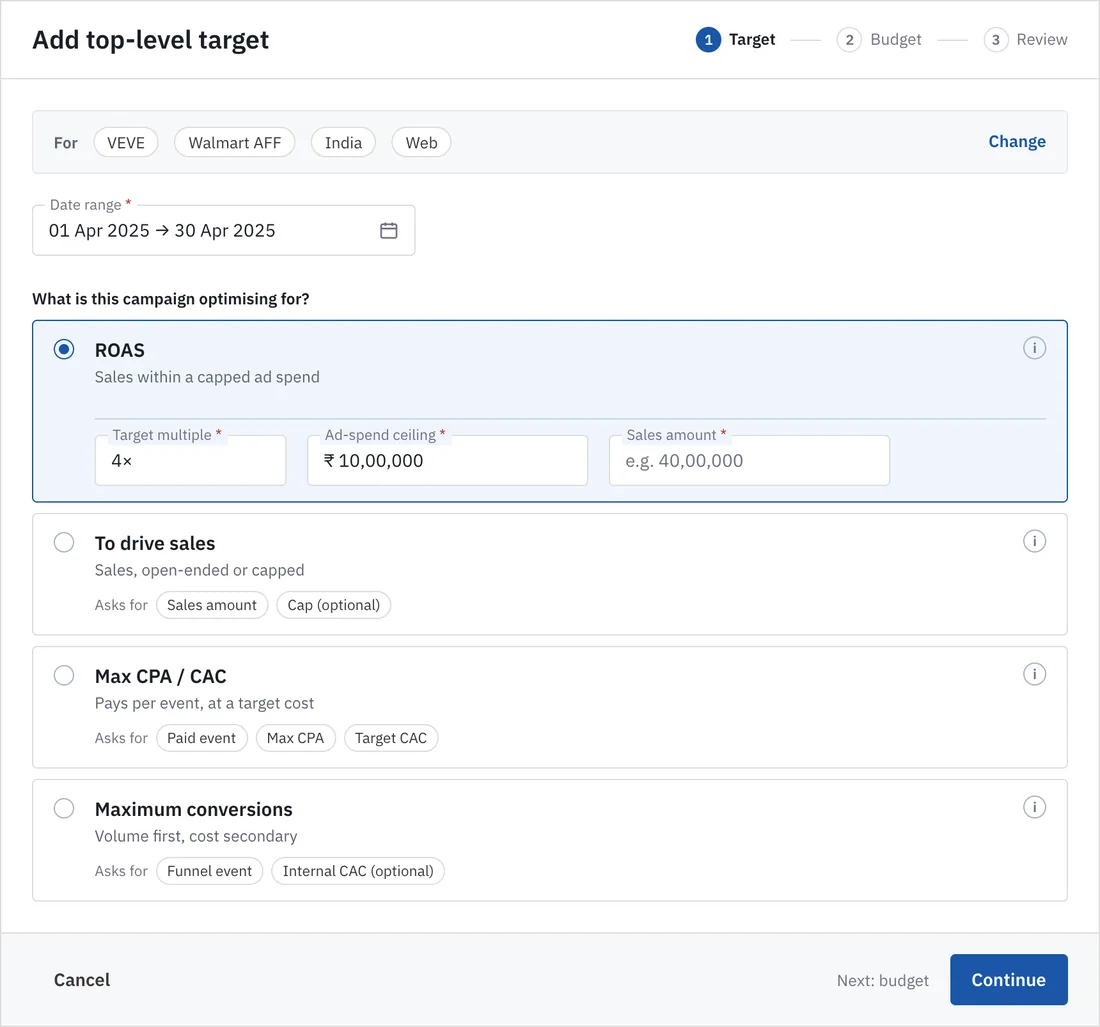Image resolution: width=1100 pixels, height=1027 pixels.
Task: Click 'Volume first, cost secondary' text
Action: pos(196,836)
